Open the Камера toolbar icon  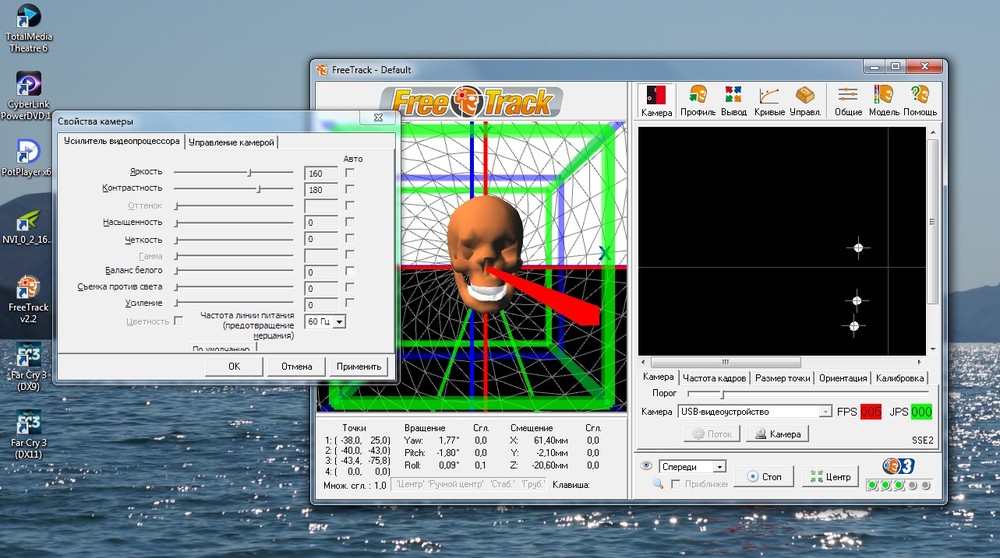656,101
